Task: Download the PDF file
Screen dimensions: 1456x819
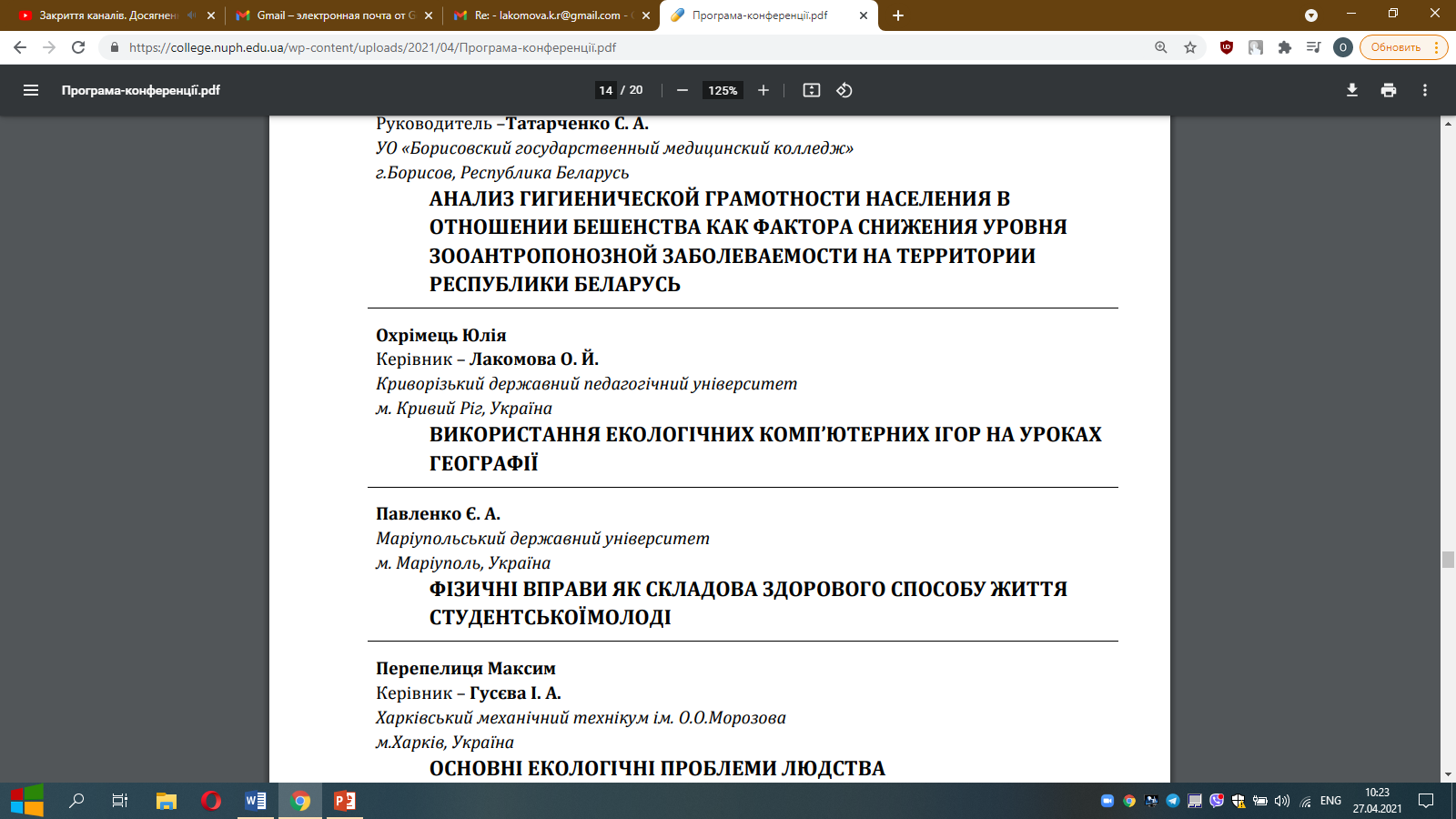Action: [1352, 90]
